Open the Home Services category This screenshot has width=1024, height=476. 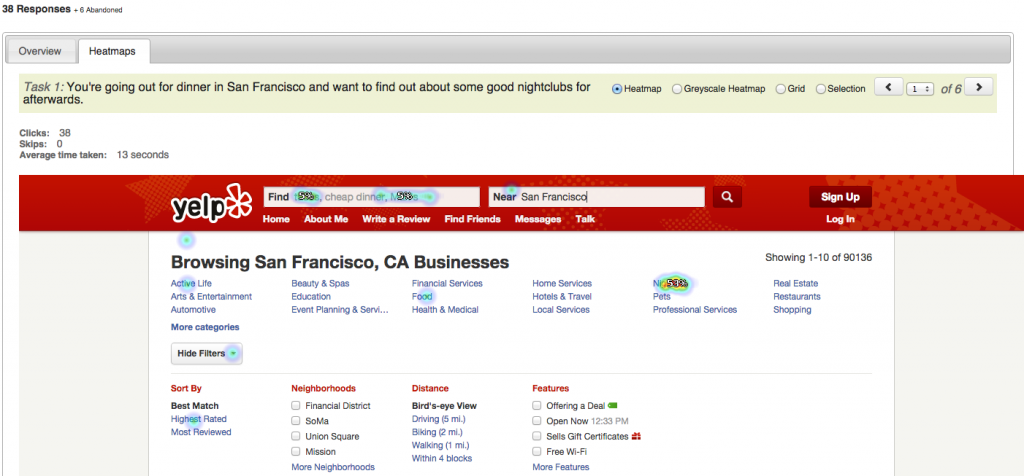[562, 283]
